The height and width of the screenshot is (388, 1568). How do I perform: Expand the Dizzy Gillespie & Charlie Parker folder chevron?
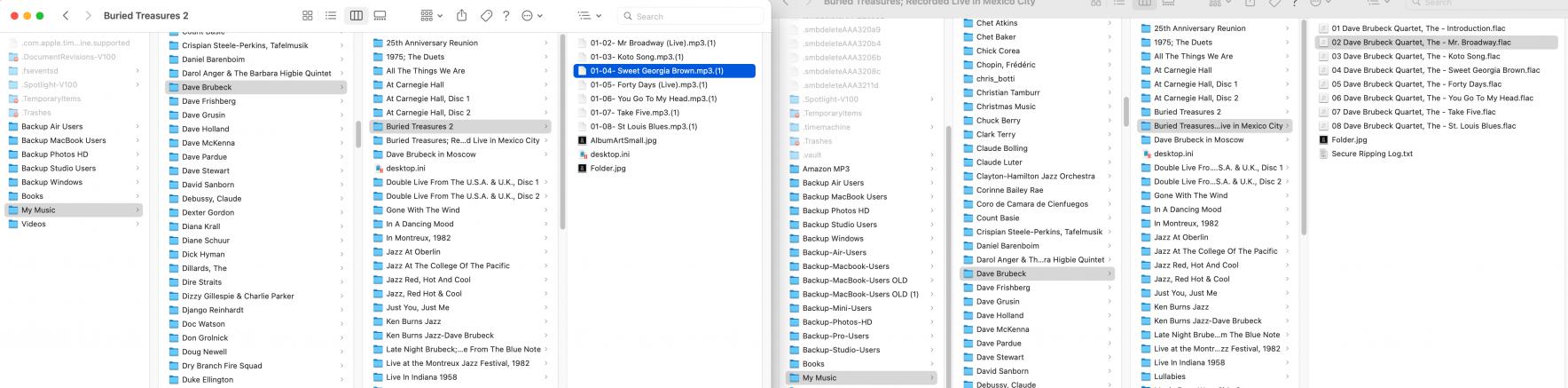[x=341, y=297]
